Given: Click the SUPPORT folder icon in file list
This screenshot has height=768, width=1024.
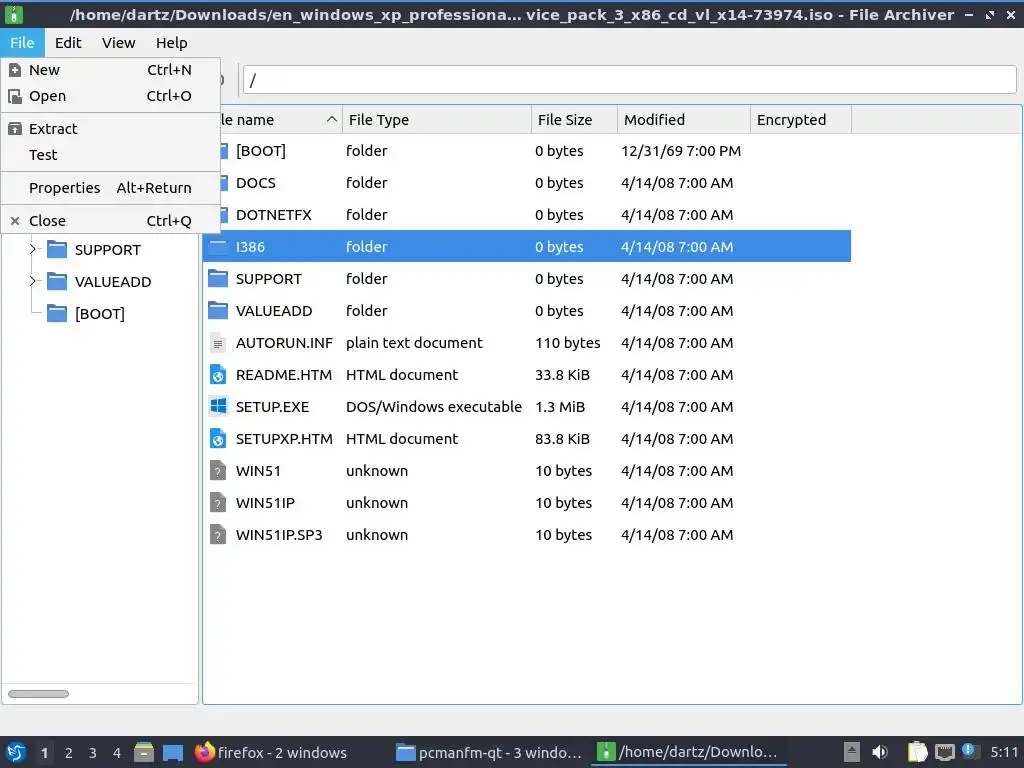Looking at the screenshot, I should [217, 279].
